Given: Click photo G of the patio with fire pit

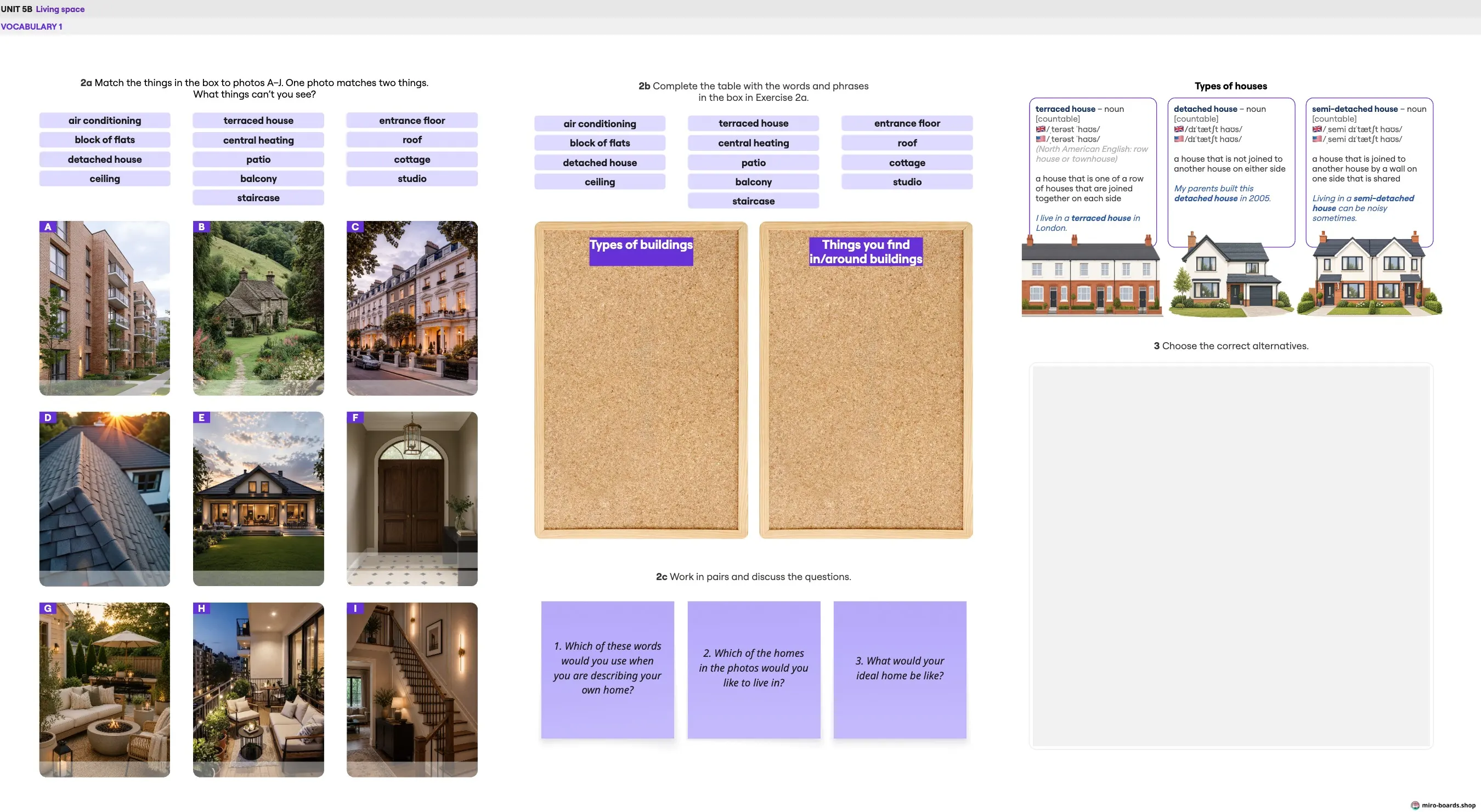Looking at the screenshot, I should point(105,690).
